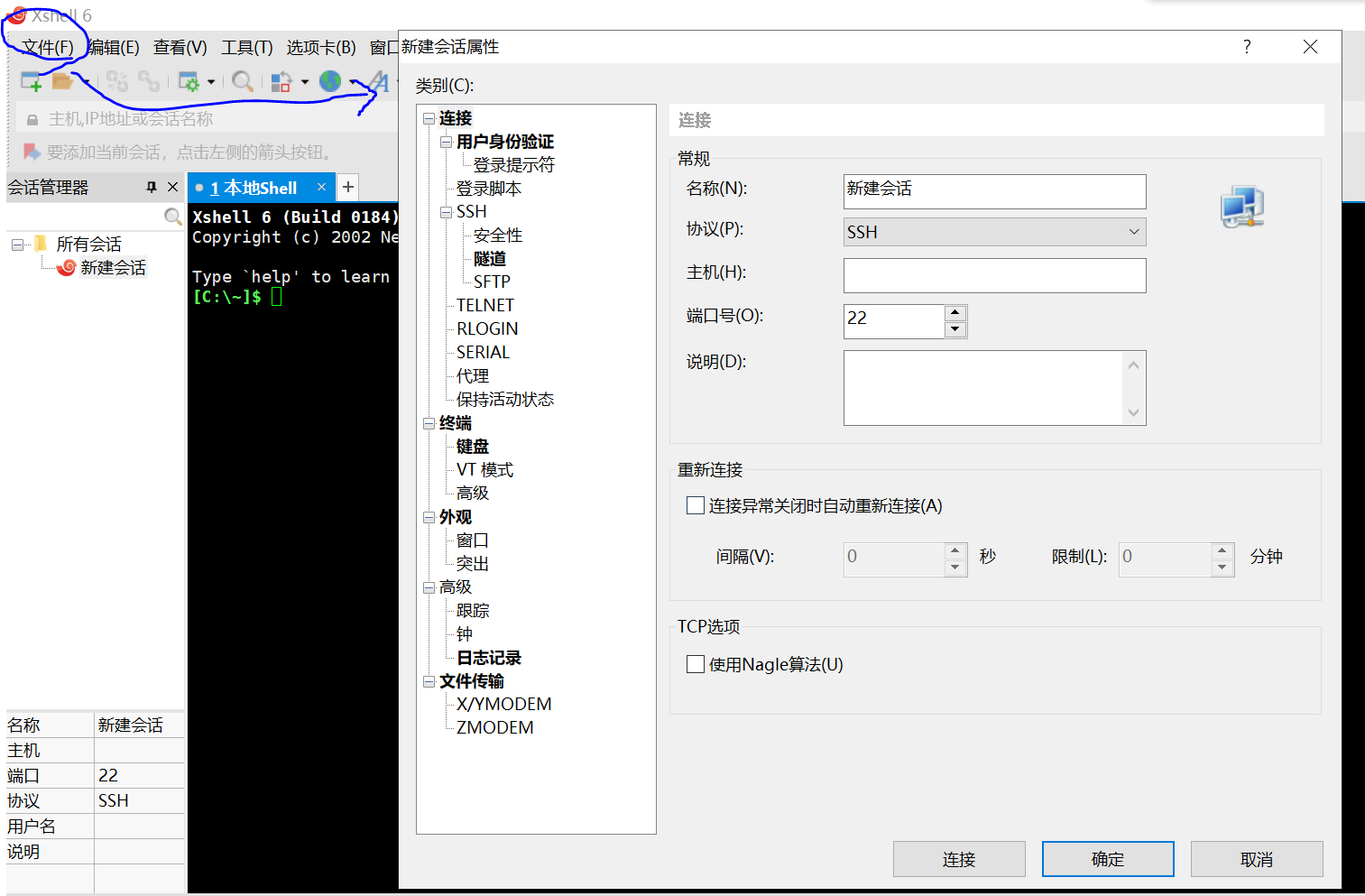
Task: Click the 确定 button
Action: click(1107, 858)
